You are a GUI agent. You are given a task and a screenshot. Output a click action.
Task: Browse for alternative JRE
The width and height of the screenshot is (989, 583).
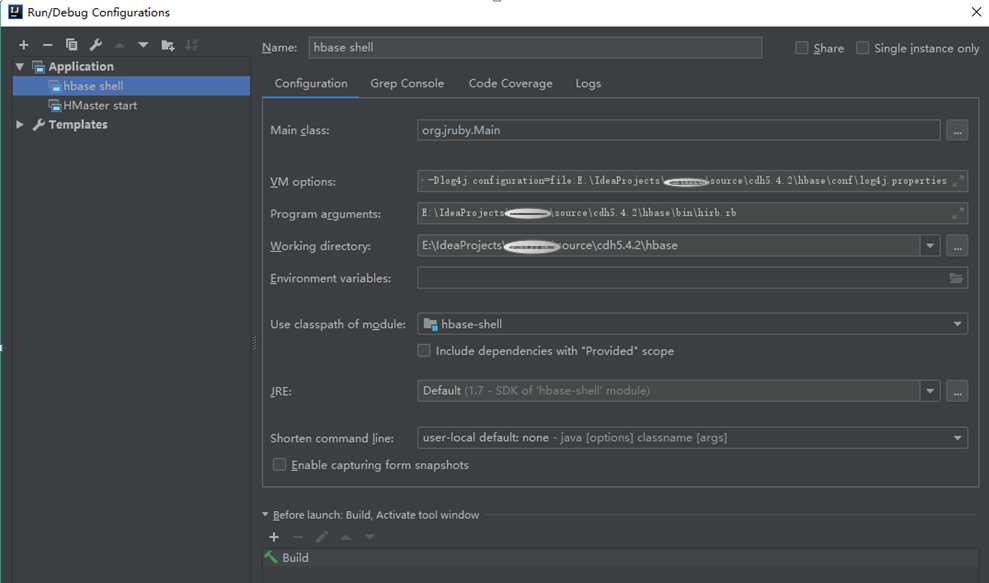coord(957,391)
